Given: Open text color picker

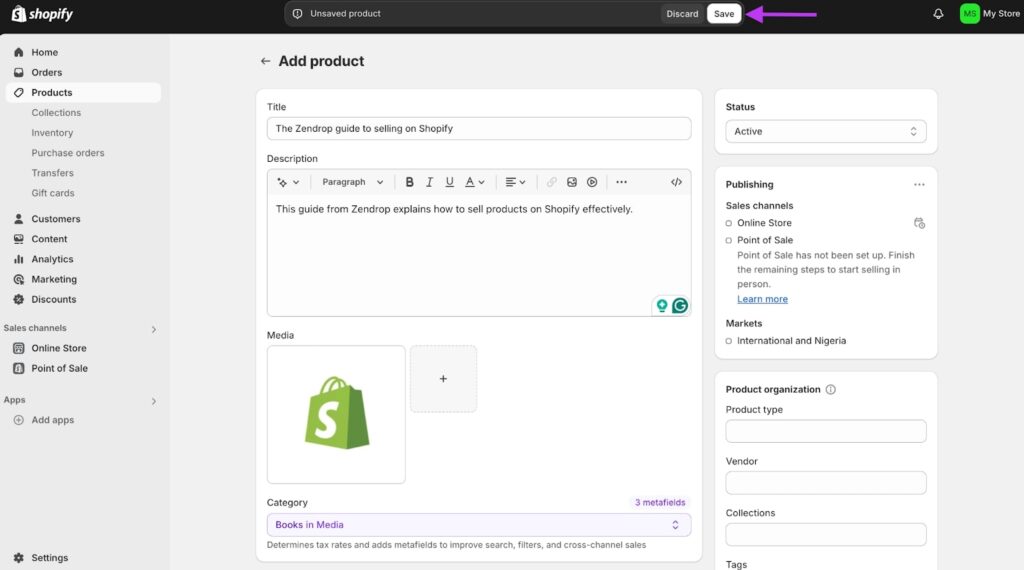Looking at the screenshot, I should pyautogui.click(x=475, y=182).
